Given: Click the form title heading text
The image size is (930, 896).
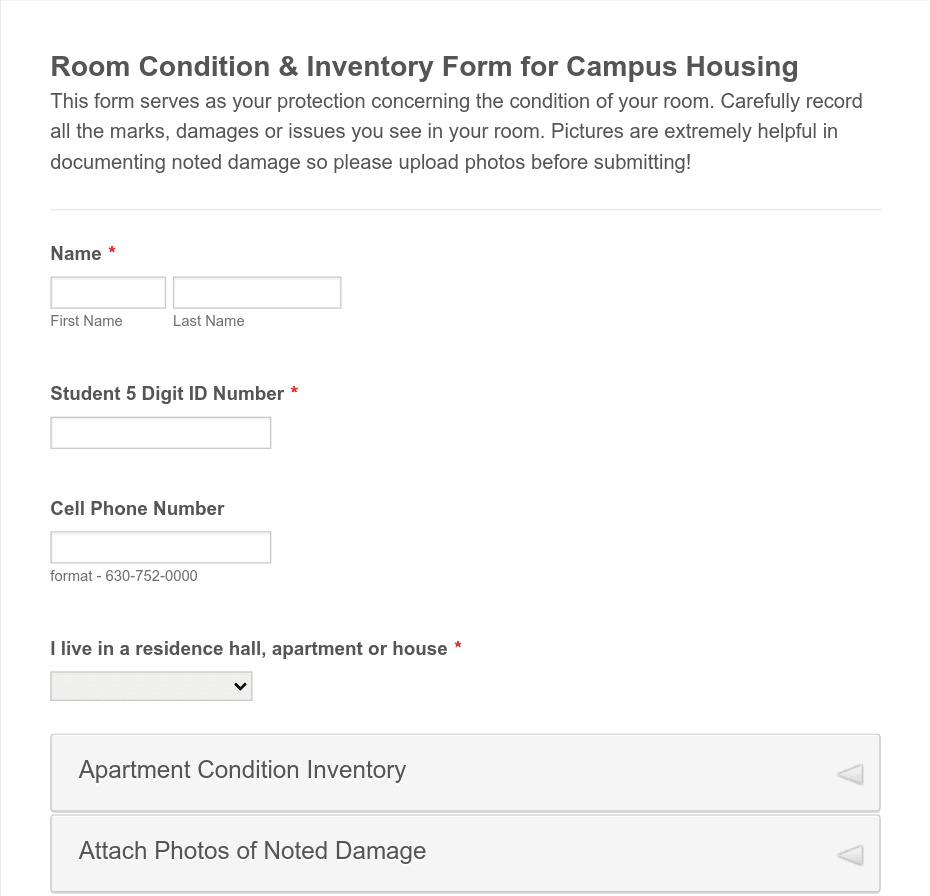Looking at the screenshot, I should click(424, 66).
